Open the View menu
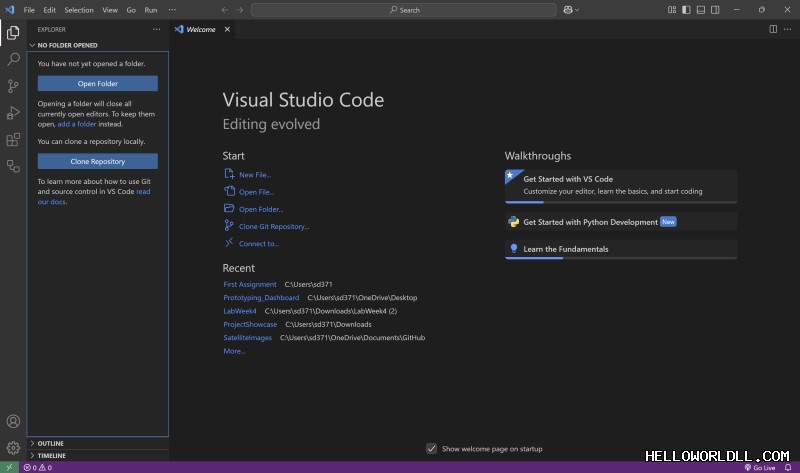 click(110, 10)
